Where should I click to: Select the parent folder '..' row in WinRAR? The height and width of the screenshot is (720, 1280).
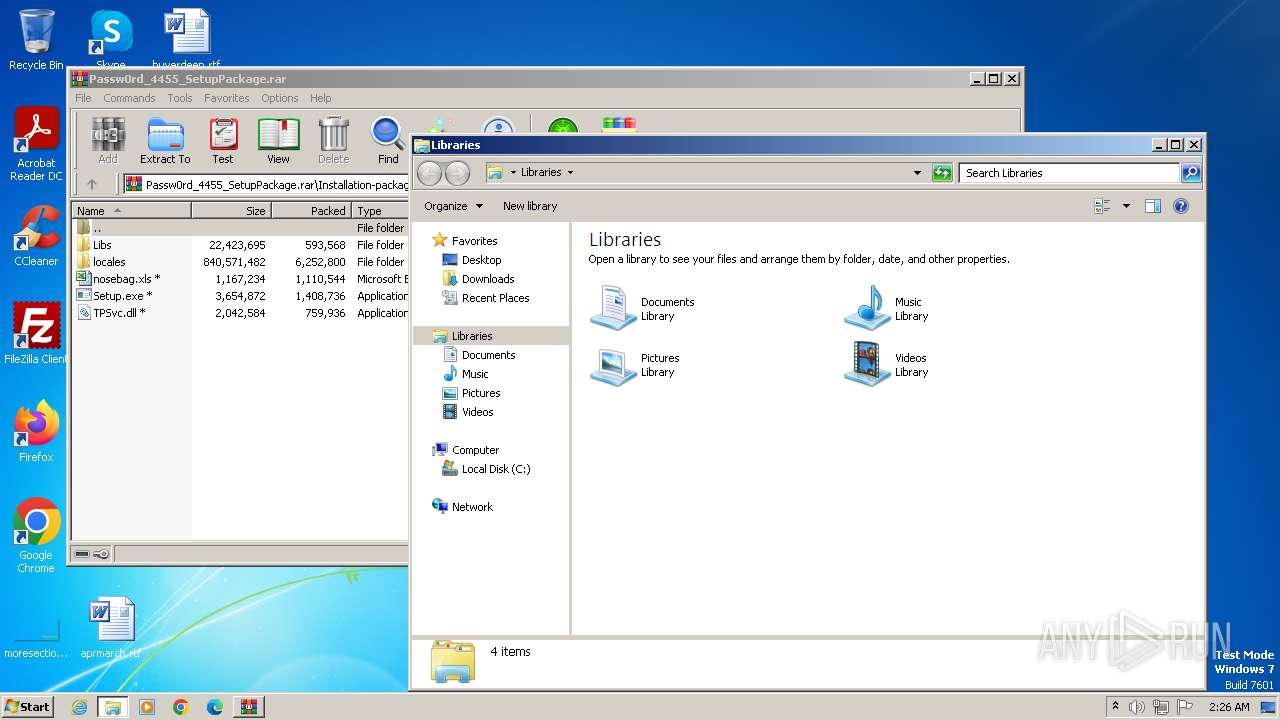240,228
